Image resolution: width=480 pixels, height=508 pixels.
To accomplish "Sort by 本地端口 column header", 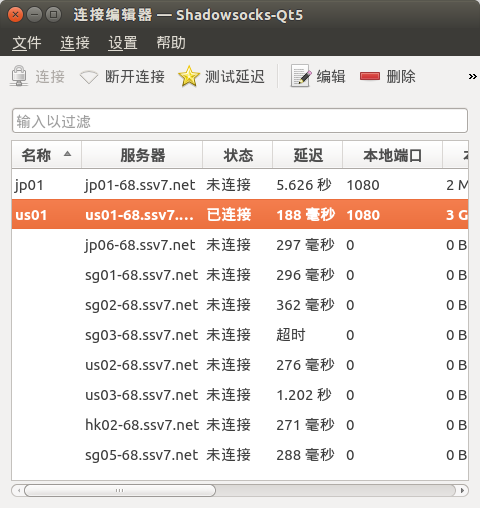I will point(393,155).
